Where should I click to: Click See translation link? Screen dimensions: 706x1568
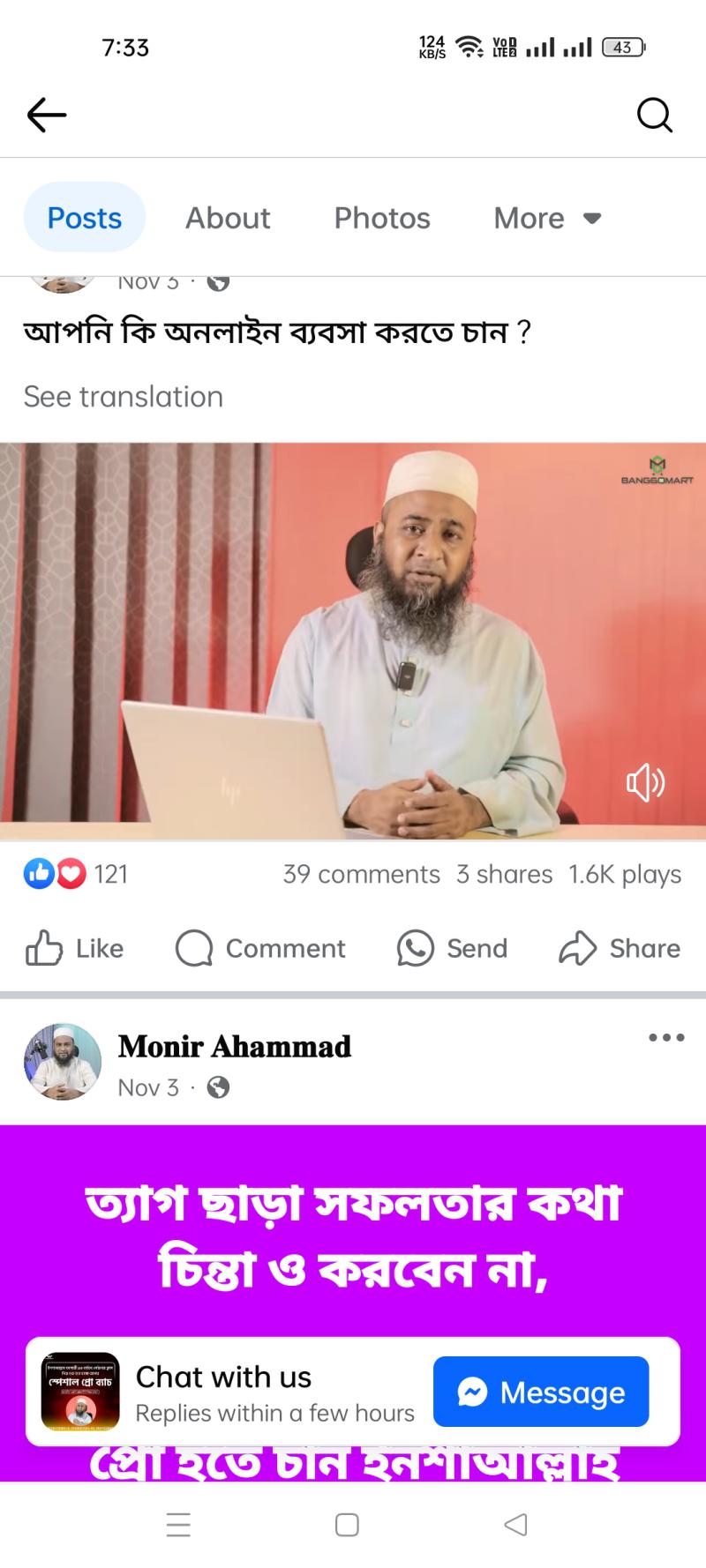click(124, 397)
